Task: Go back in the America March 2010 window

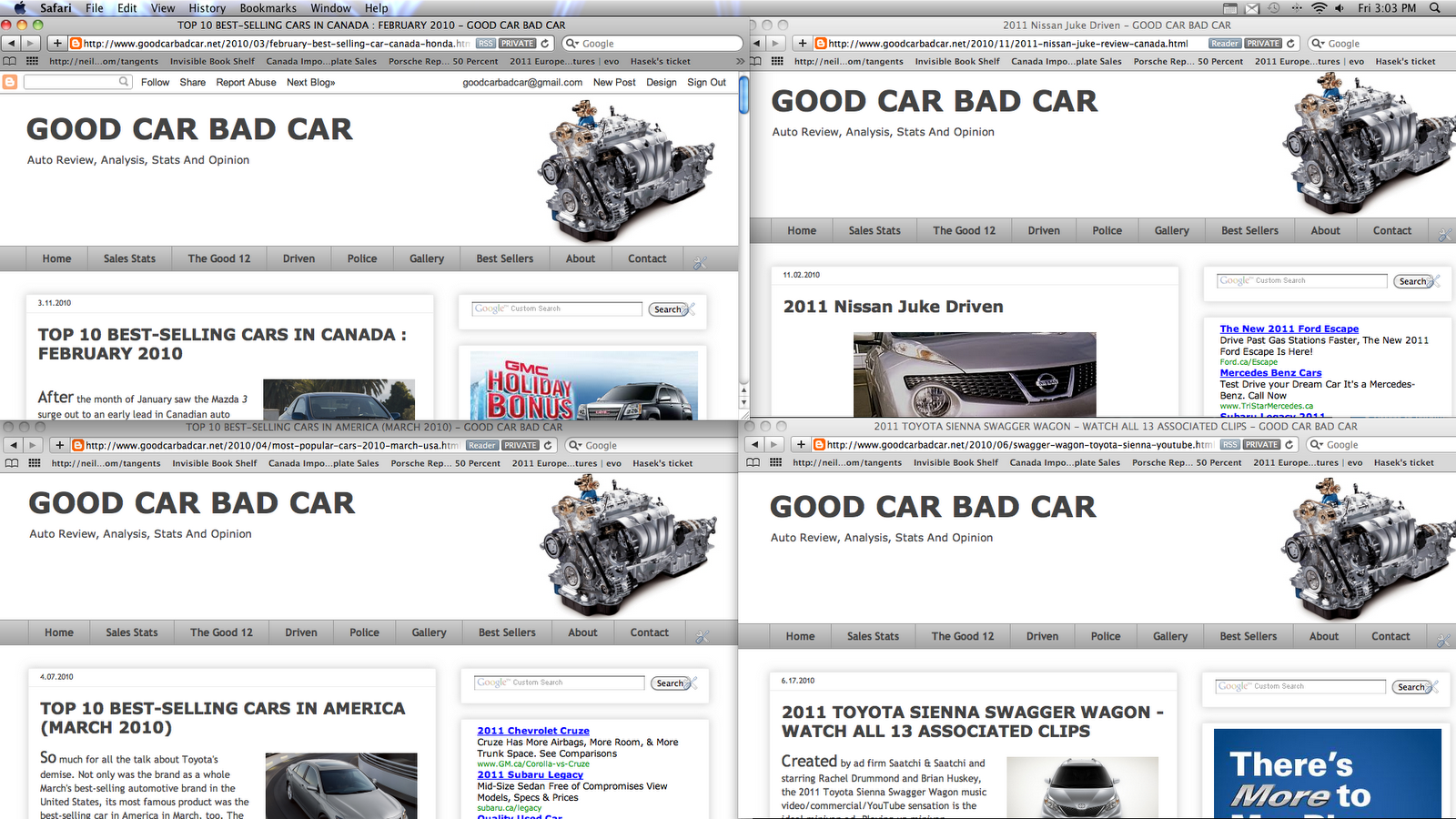Action: coord(14,445)
